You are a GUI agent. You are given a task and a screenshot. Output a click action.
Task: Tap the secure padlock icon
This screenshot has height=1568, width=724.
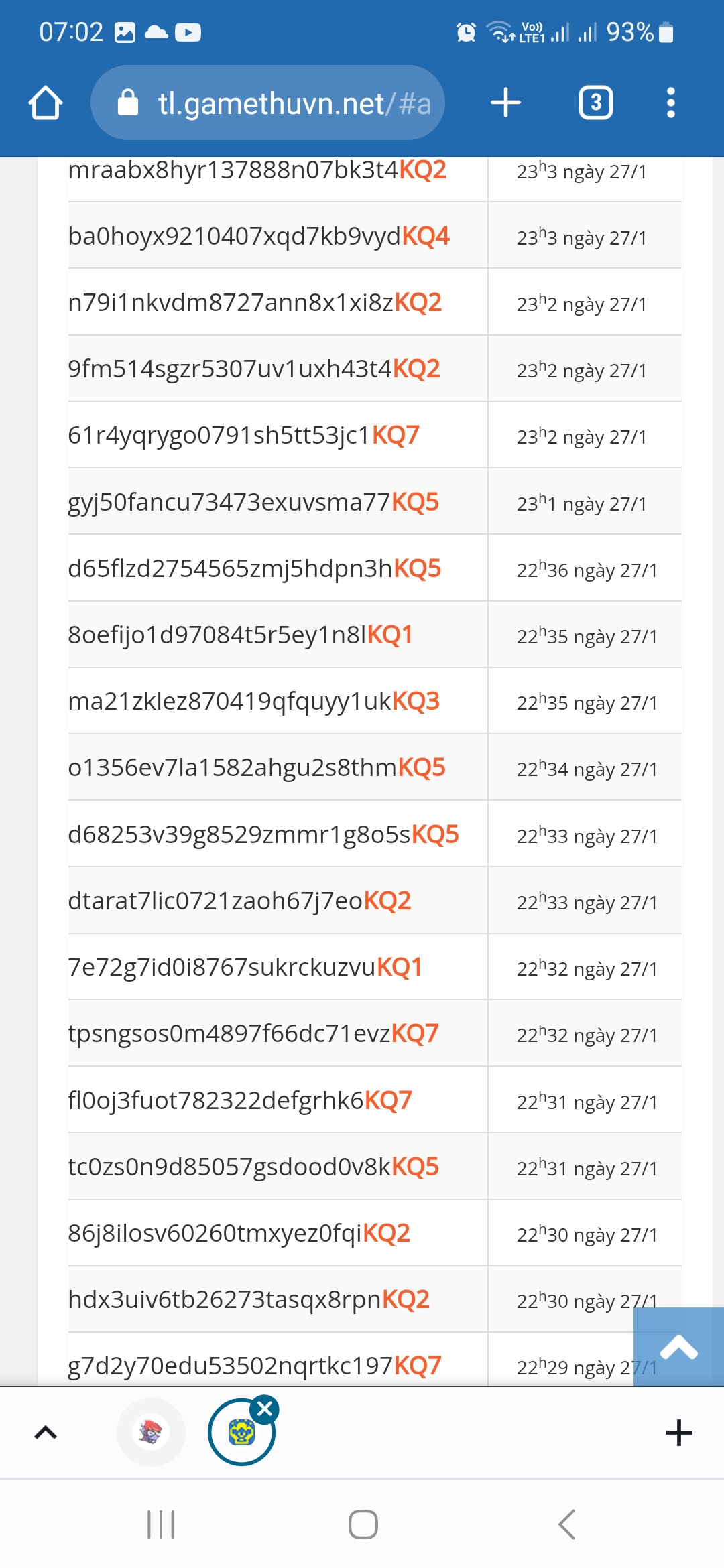[x=127, y=103]
